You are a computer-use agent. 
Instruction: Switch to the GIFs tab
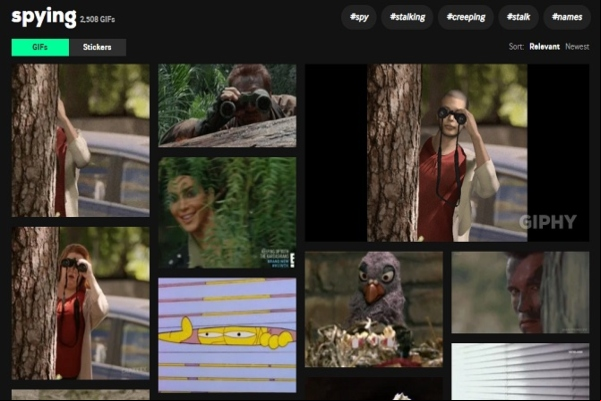[x=40, y=47]
